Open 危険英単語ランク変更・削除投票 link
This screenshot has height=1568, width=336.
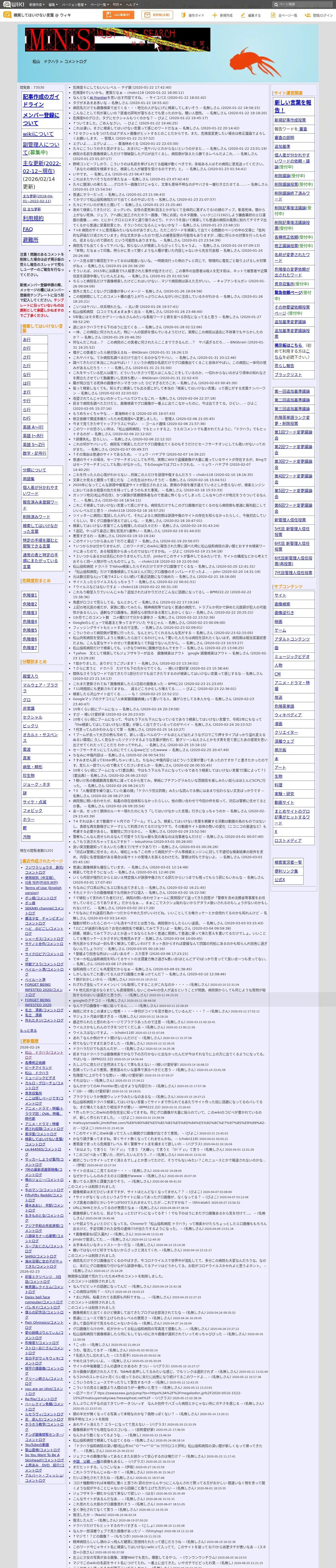coord(292,420)
